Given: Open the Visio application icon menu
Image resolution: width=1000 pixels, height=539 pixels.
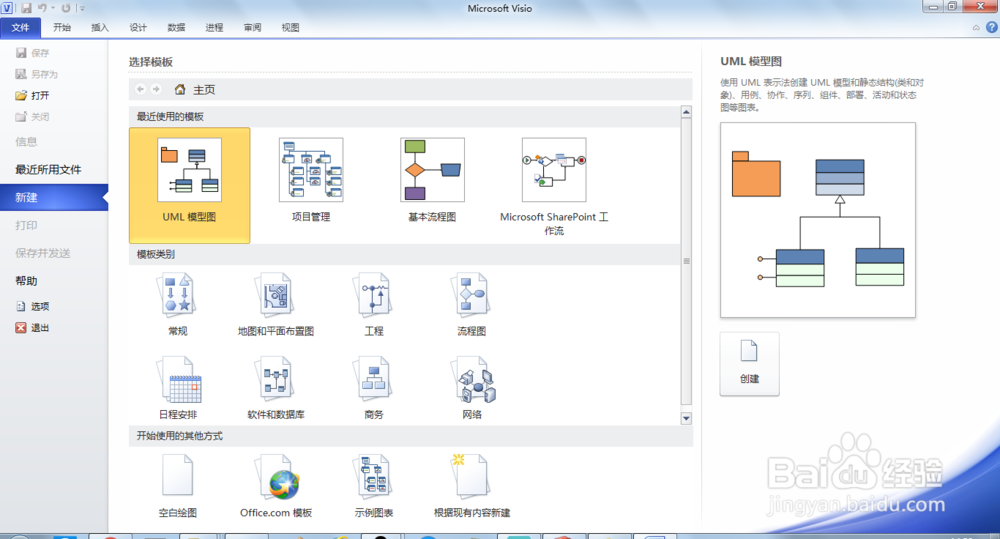Looking at the screenshot, I should click(7, 8).
